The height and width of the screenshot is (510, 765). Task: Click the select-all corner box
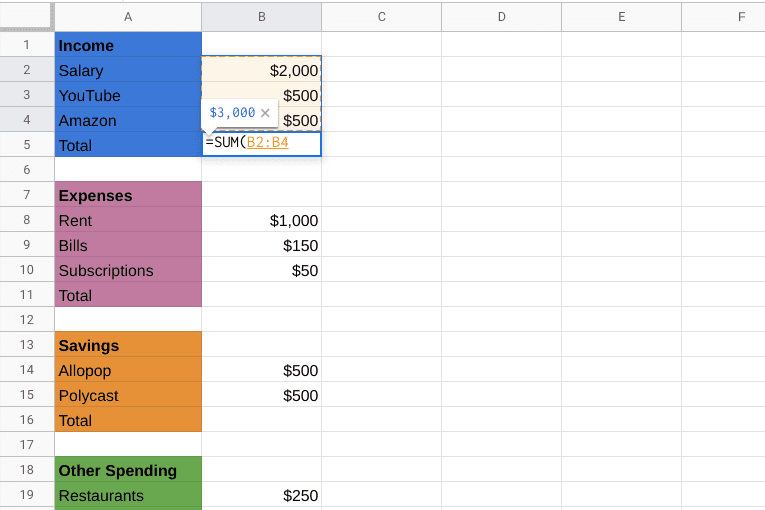(27, 17)
